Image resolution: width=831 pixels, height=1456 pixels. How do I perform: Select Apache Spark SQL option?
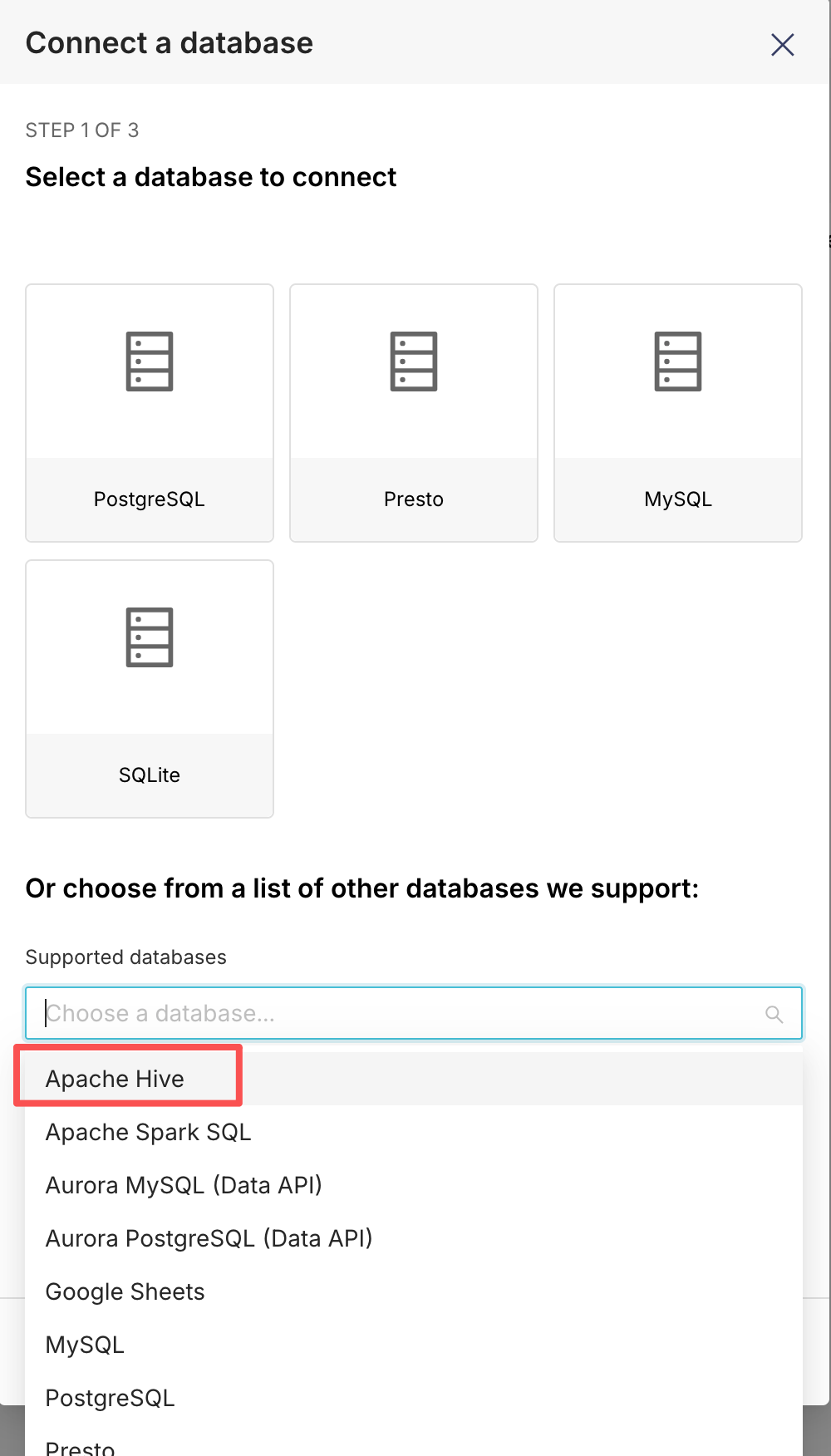pos(149,1132)
